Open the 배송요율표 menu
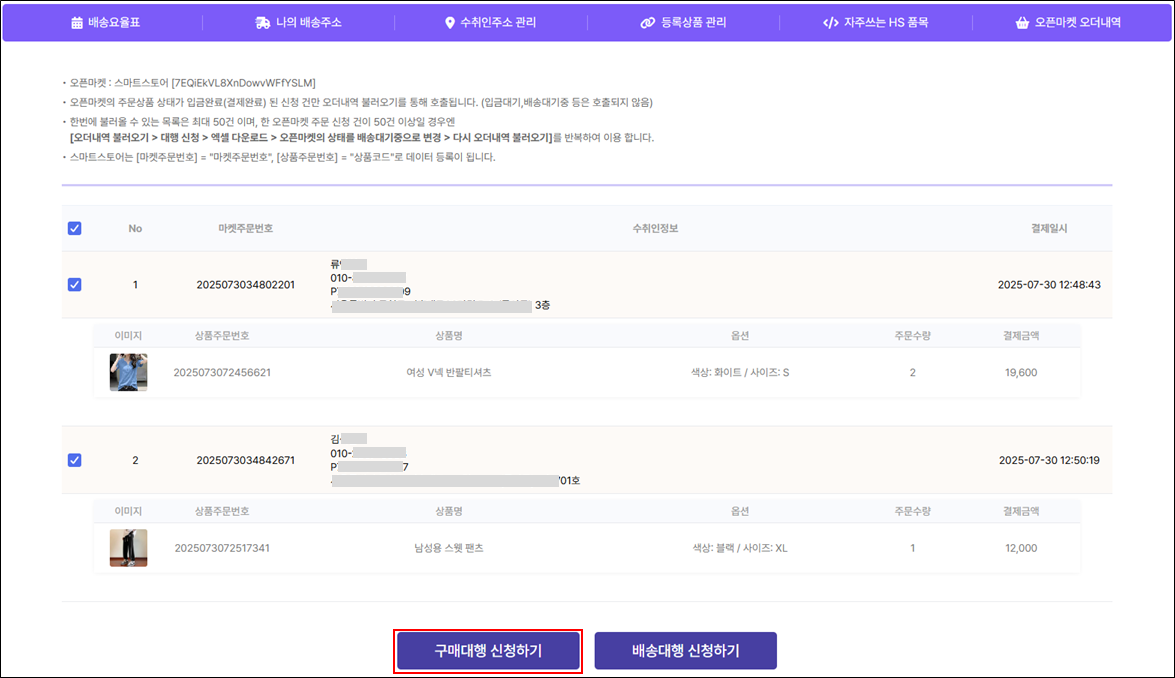This screenshot has width=1175, height=678. pos(114,22)
